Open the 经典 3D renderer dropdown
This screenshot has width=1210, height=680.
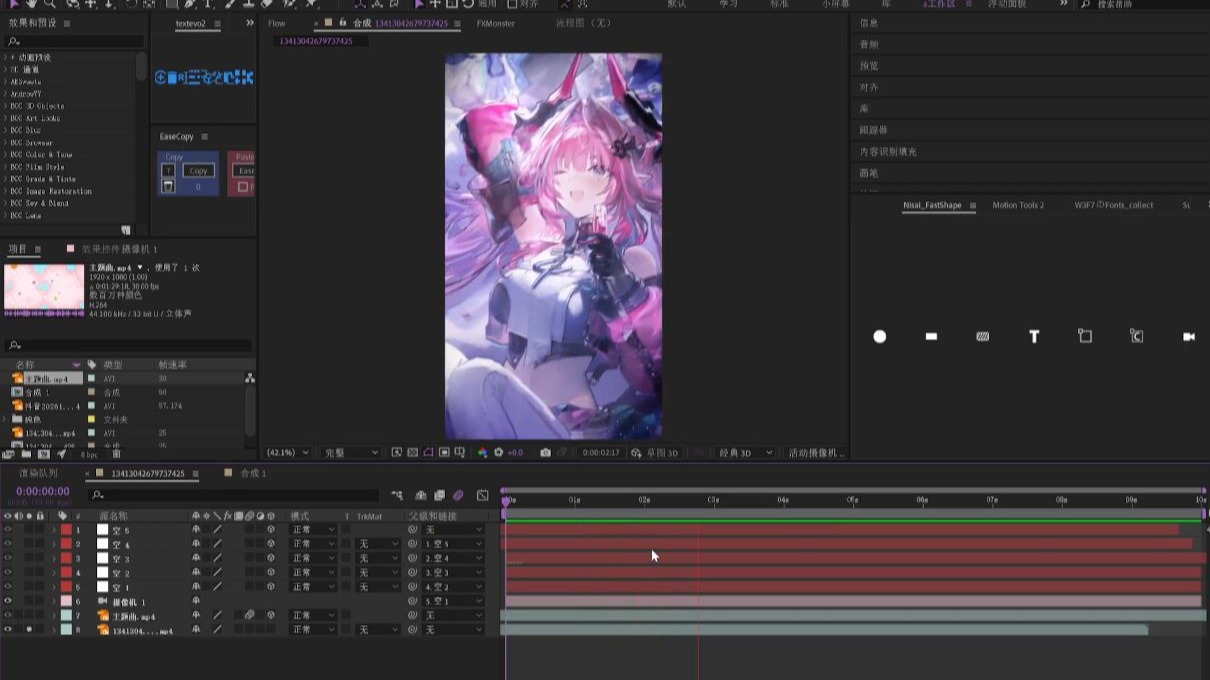click(745, 453)
